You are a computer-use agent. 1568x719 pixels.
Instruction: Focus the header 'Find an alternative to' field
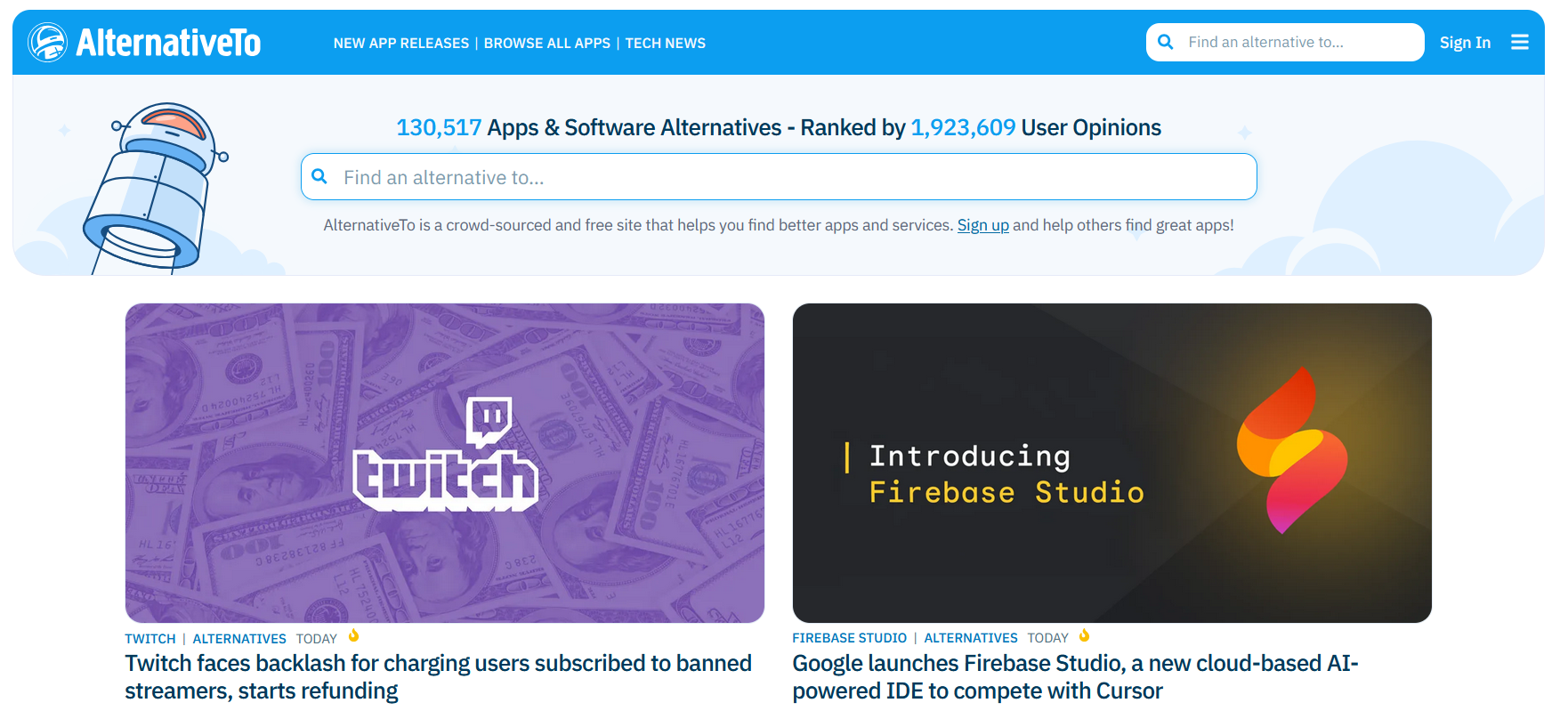(x=1285, y=42)
